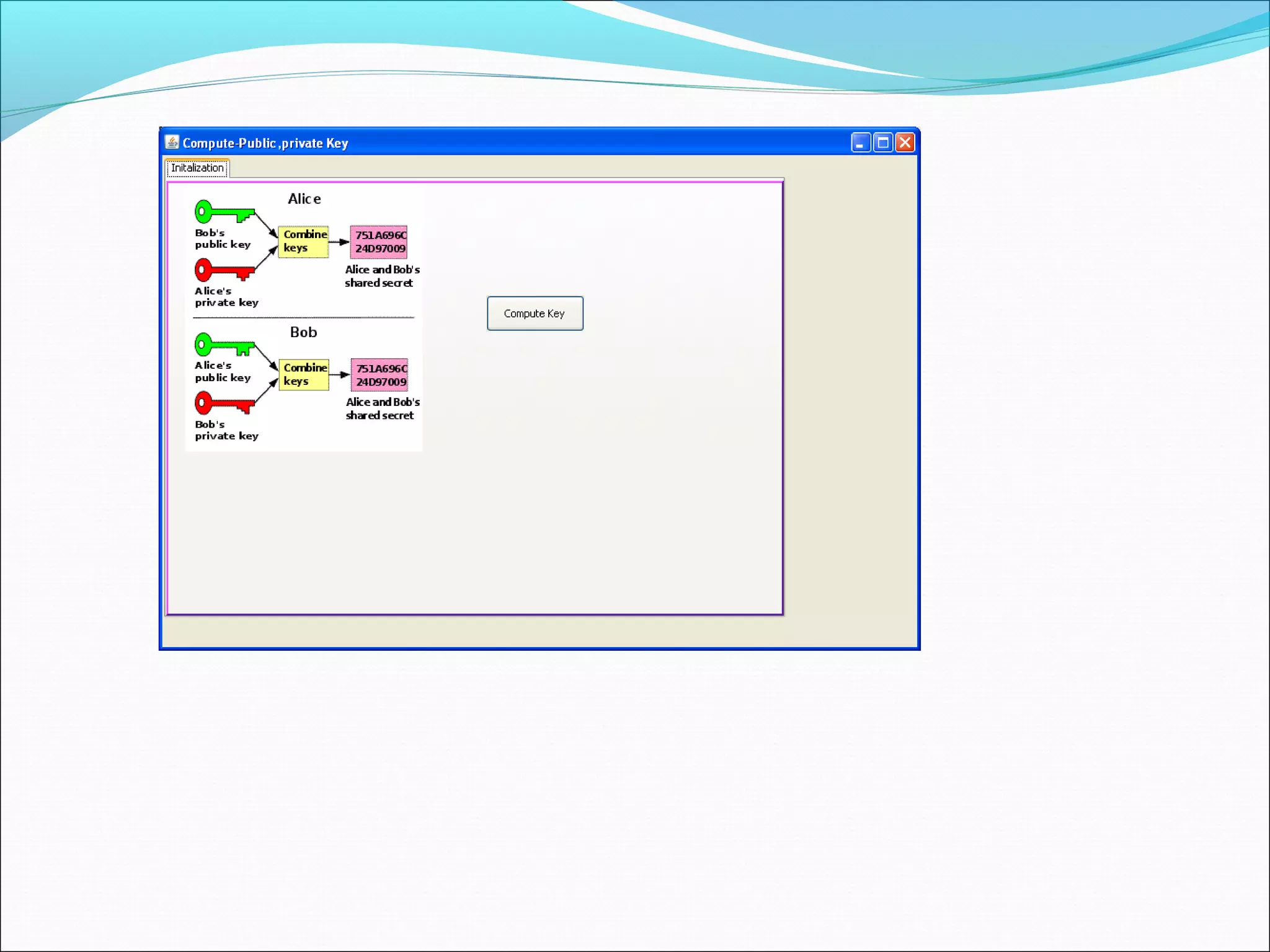
Task: Click the 'Bob' heading in diagram
Action: coord(303,332)
